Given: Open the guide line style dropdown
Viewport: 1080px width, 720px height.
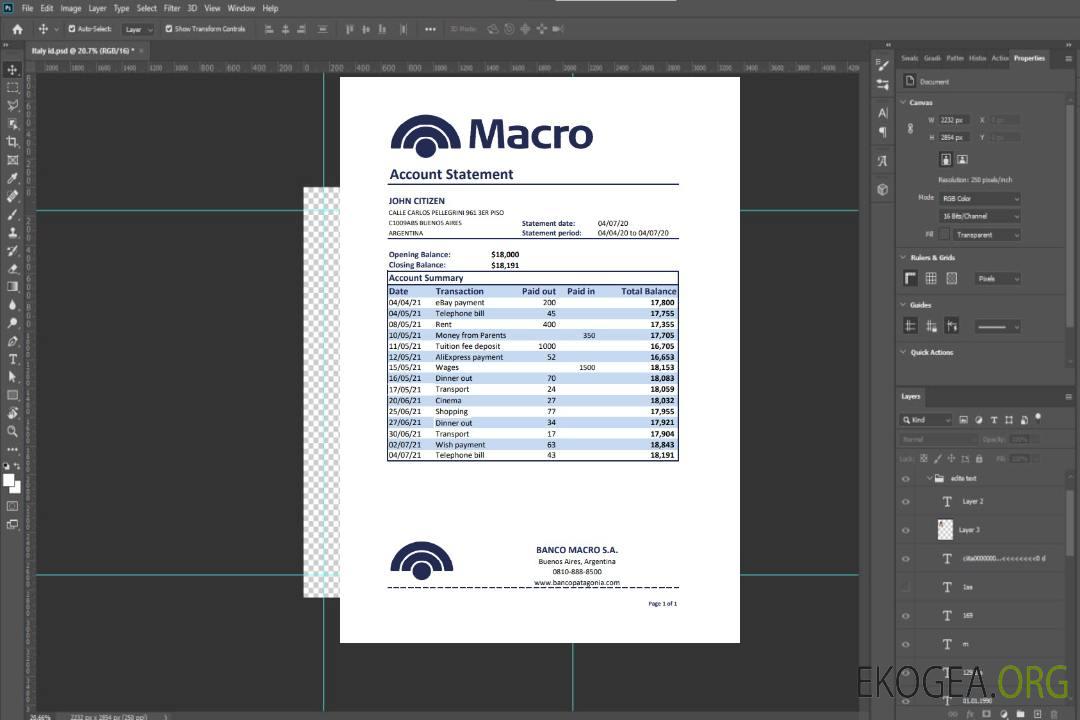Looking at the screenshot, I should pos(997,327).
